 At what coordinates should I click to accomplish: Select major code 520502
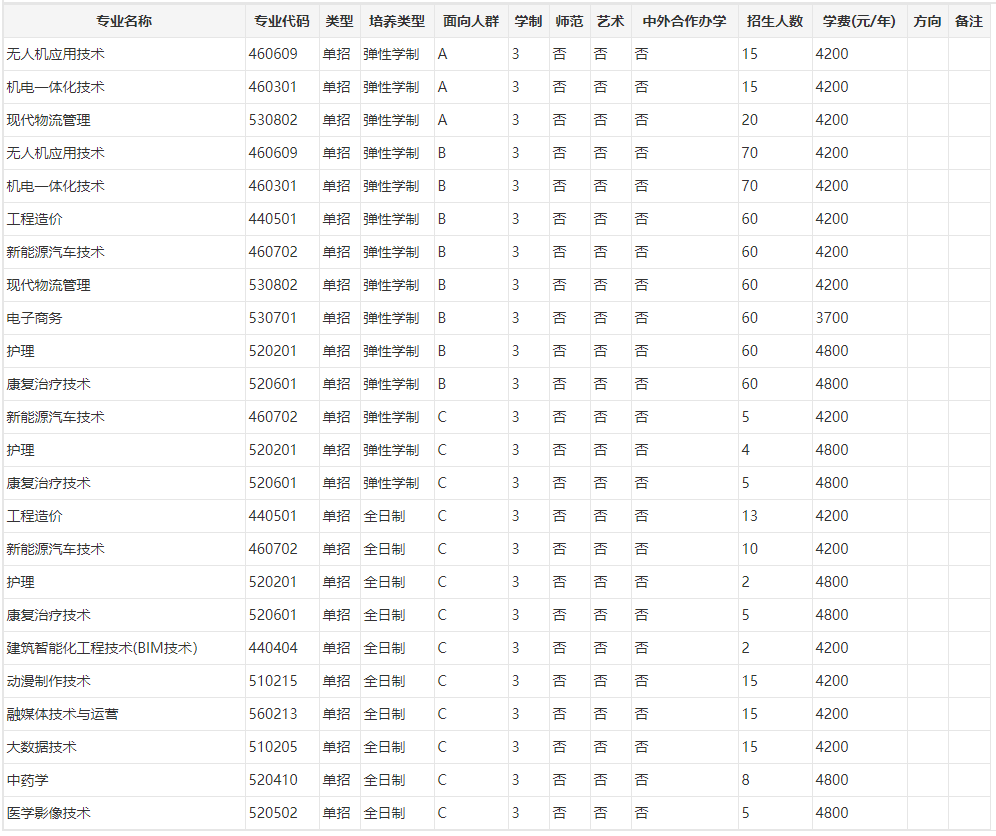click(x=273, y=813)
